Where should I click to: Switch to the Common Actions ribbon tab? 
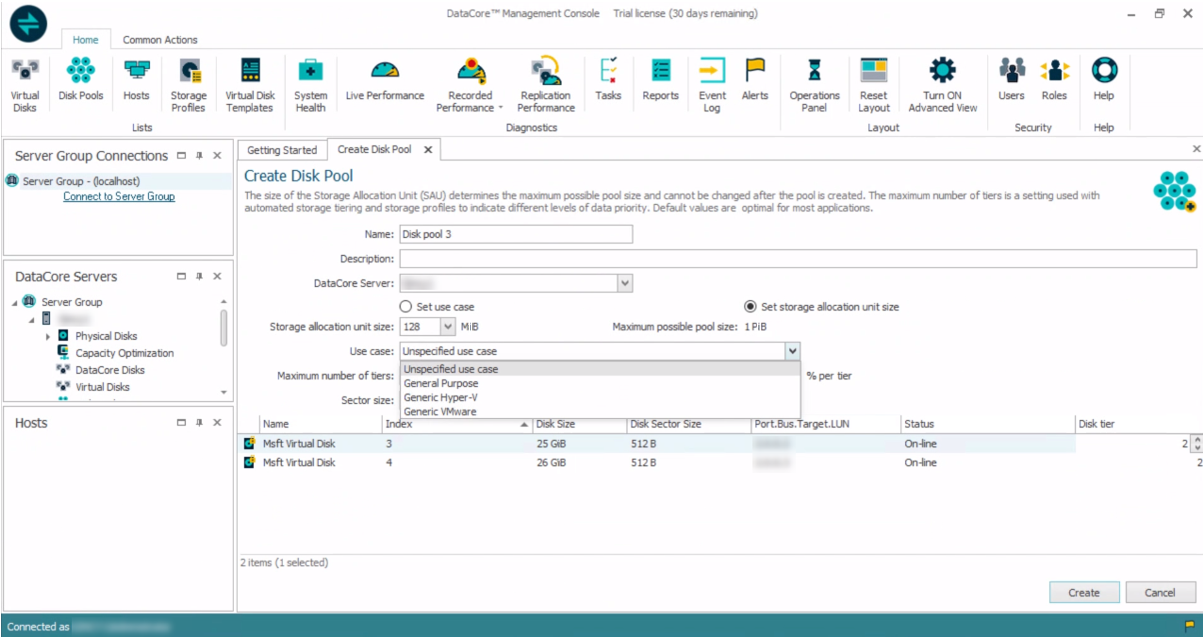tap(160, 40)
